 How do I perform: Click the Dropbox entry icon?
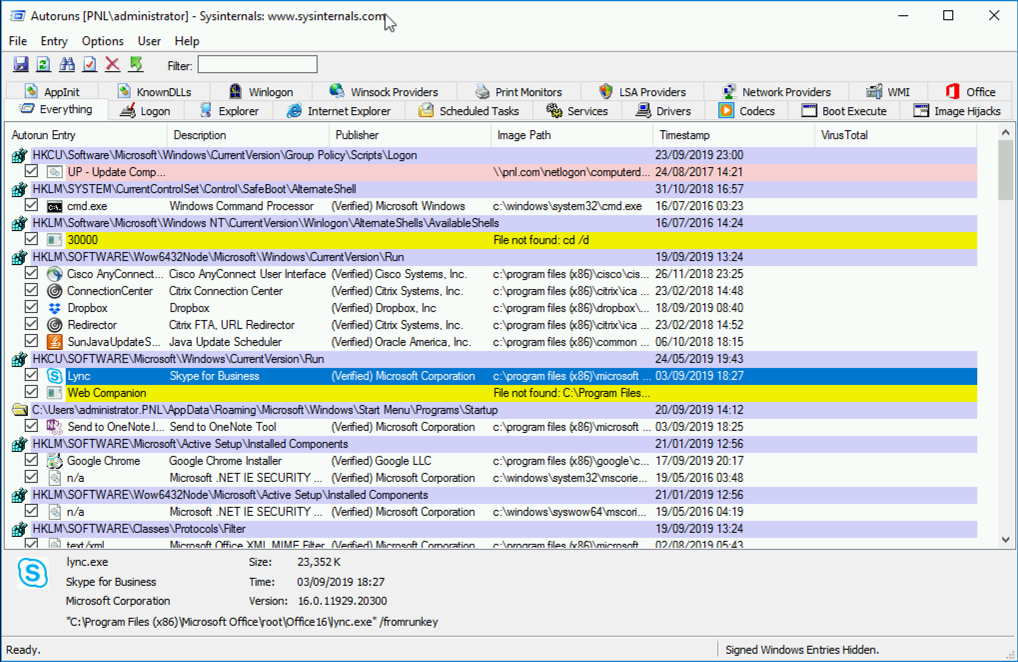[x=55, y=308]
